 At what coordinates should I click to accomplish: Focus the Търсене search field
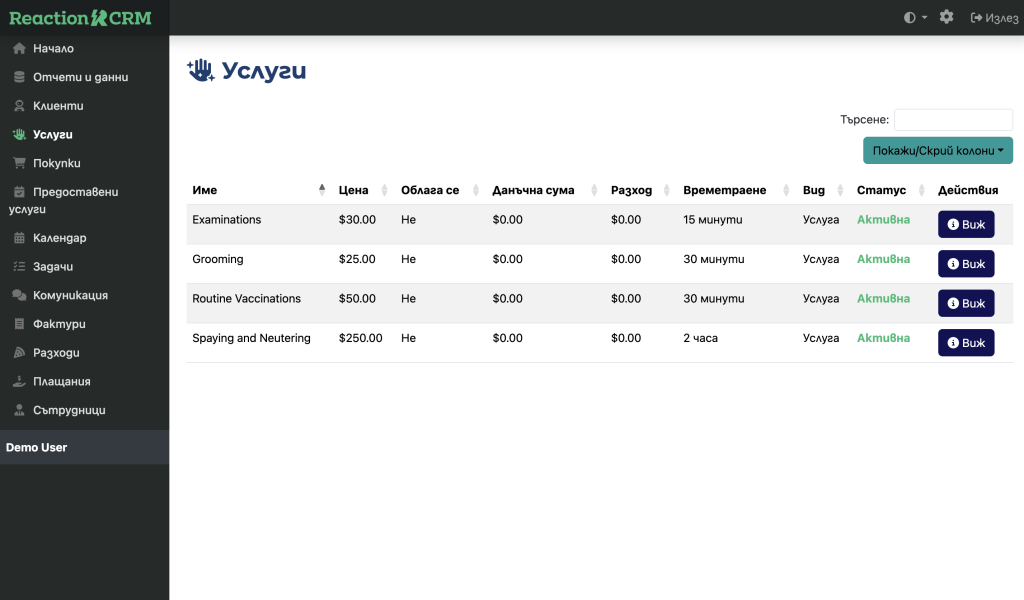point(952,120)
